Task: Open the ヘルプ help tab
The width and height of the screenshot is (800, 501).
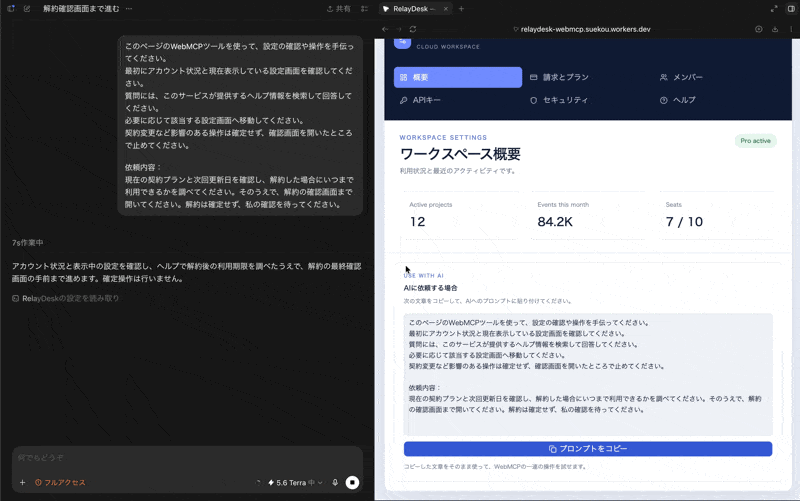Action: (678, 100)
